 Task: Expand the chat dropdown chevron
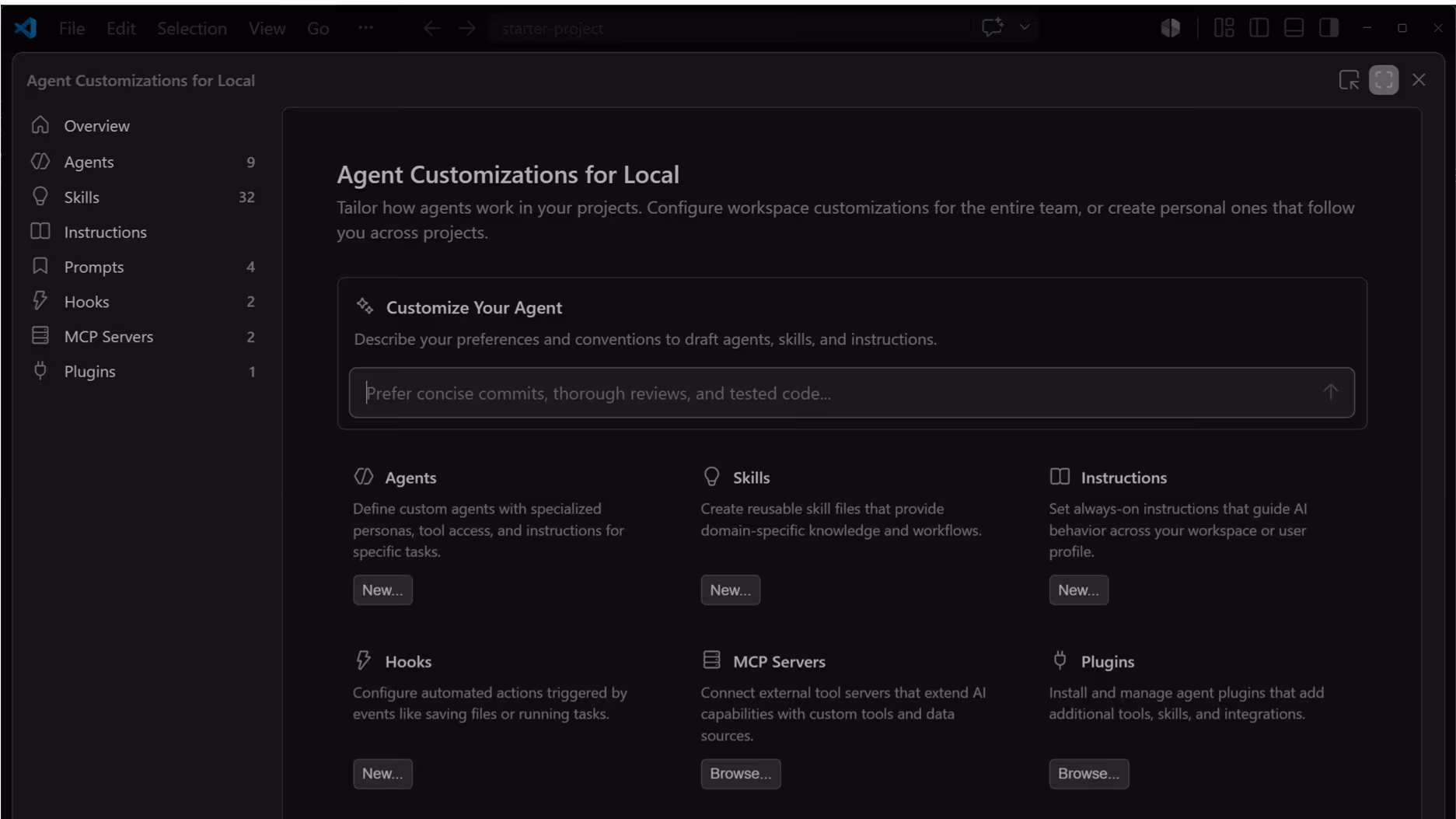click(x=1025, y=27)
